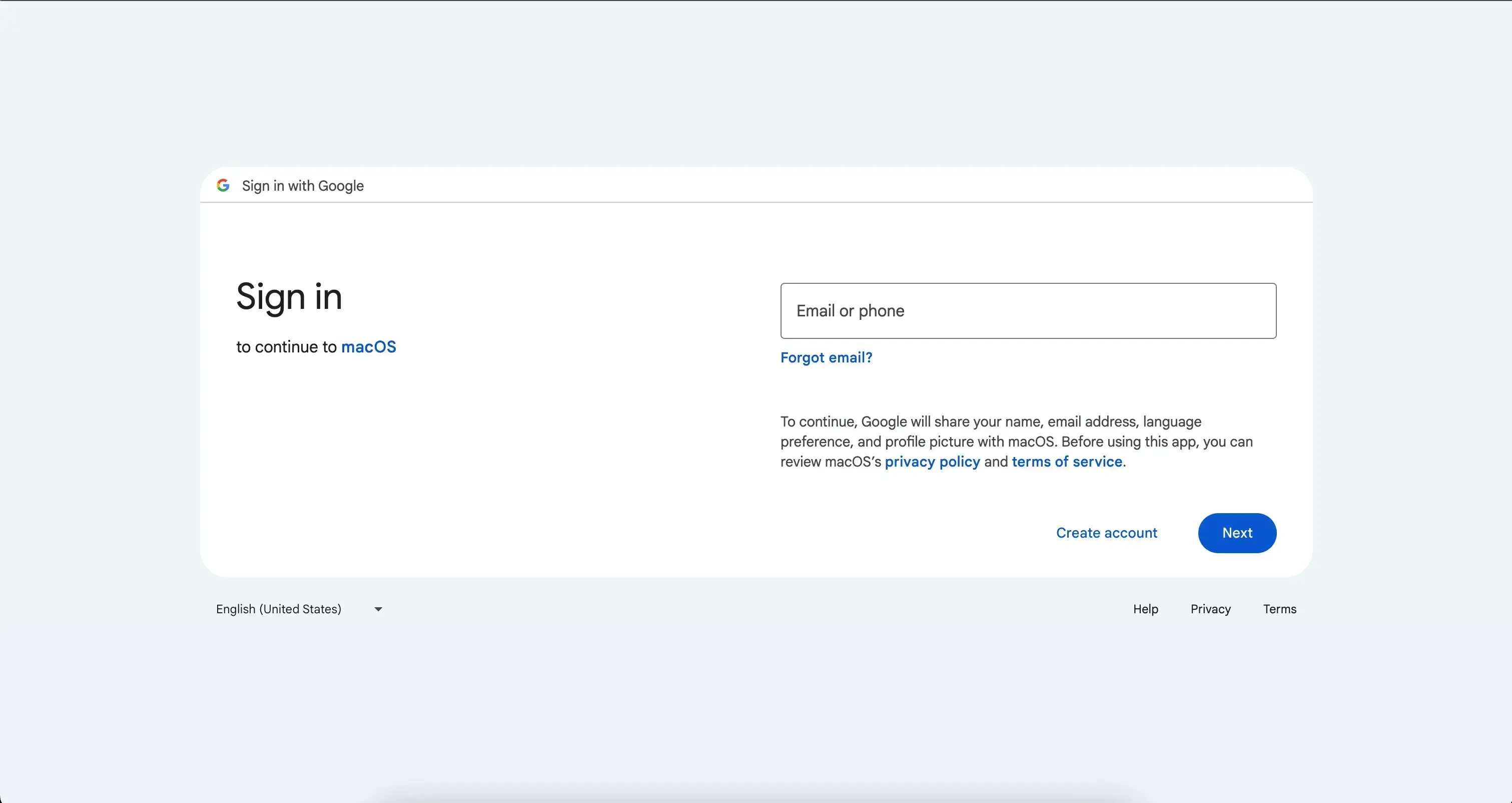The width and height of the screenshot is (1512, 803).
Task: Open the Help footer link
Action: (x=1145, y=609)
